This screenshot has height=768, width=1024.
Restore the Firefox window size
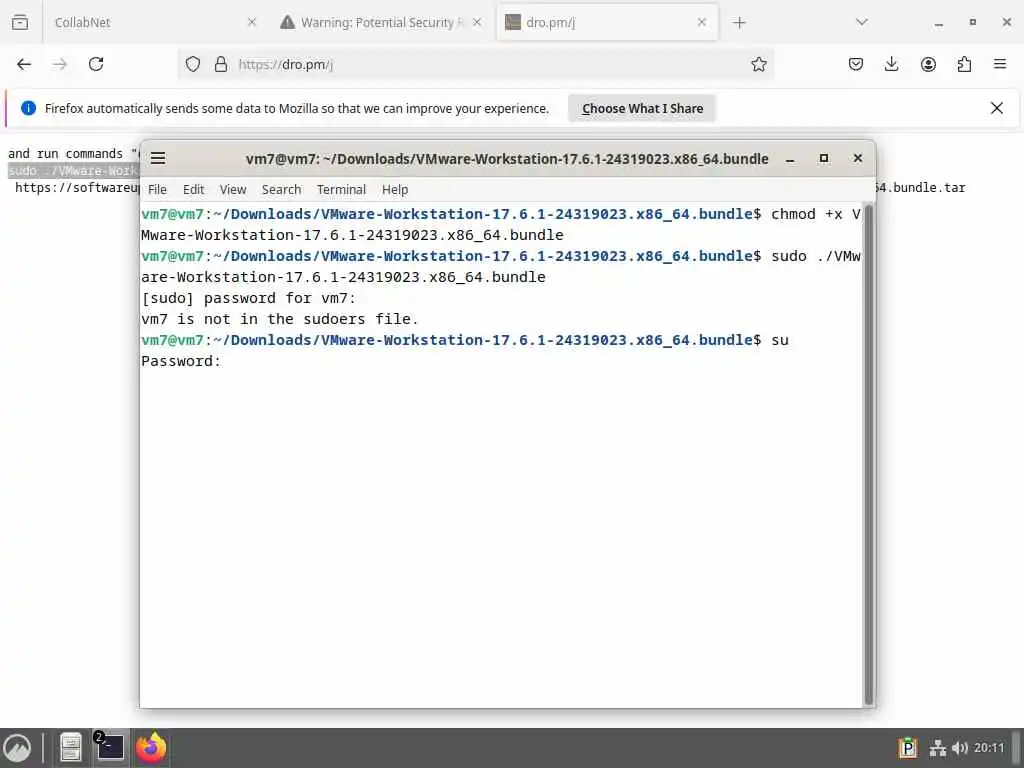pyautogui.click(x=972, y=22)
